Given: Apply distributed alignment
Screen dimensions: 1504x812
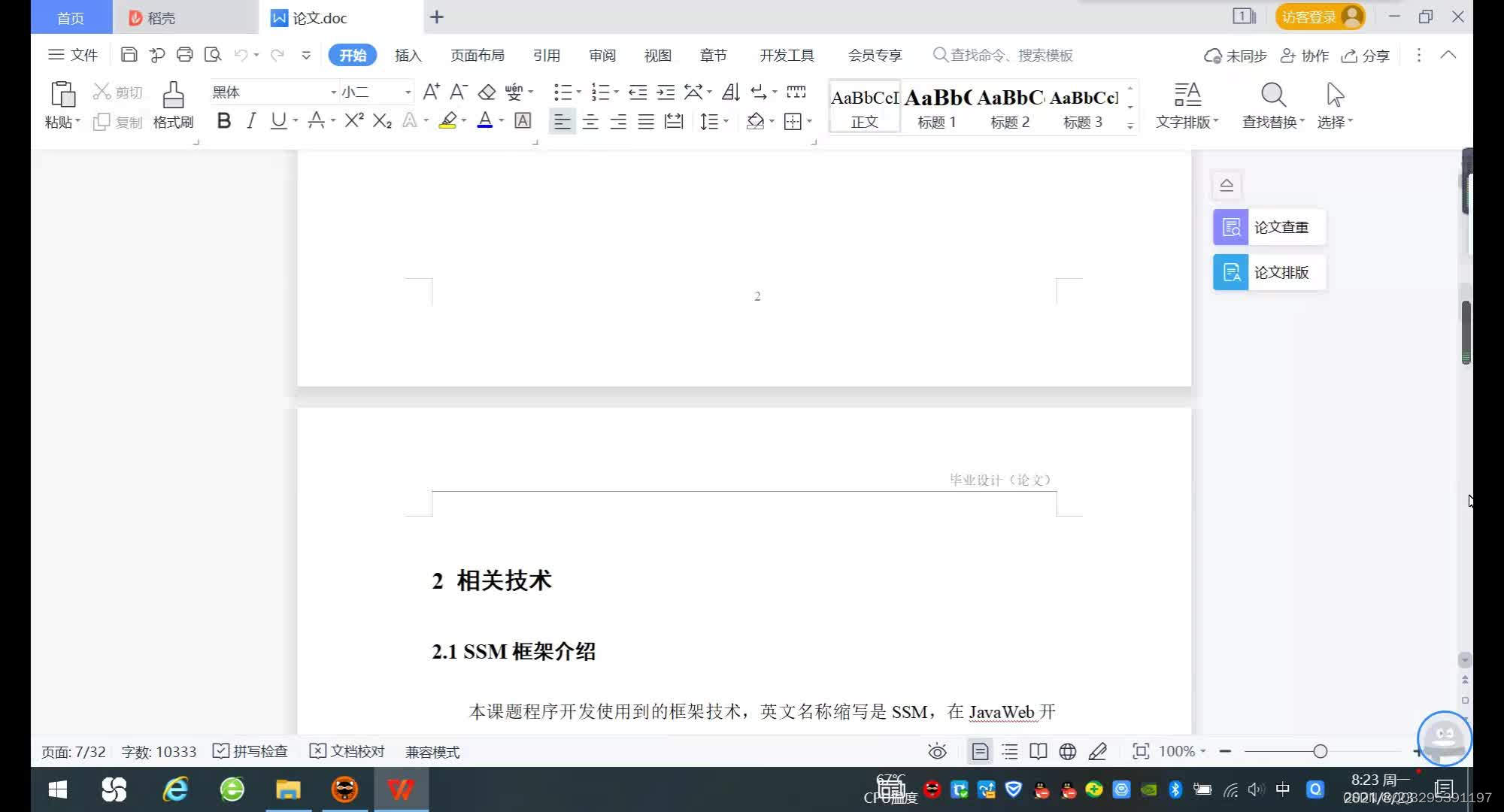Looking at the screenshot, I should tap(674, 121).
